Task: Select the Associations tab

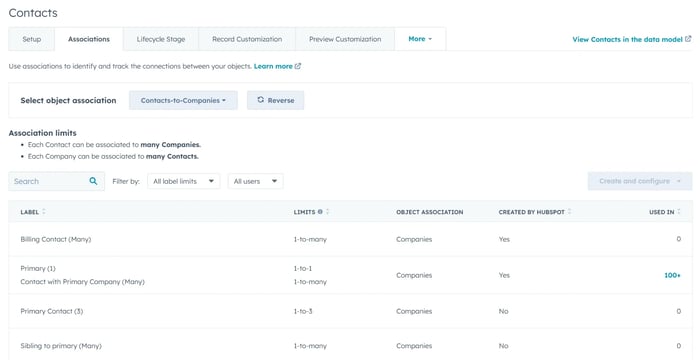Action: click(x=89, y=39)
